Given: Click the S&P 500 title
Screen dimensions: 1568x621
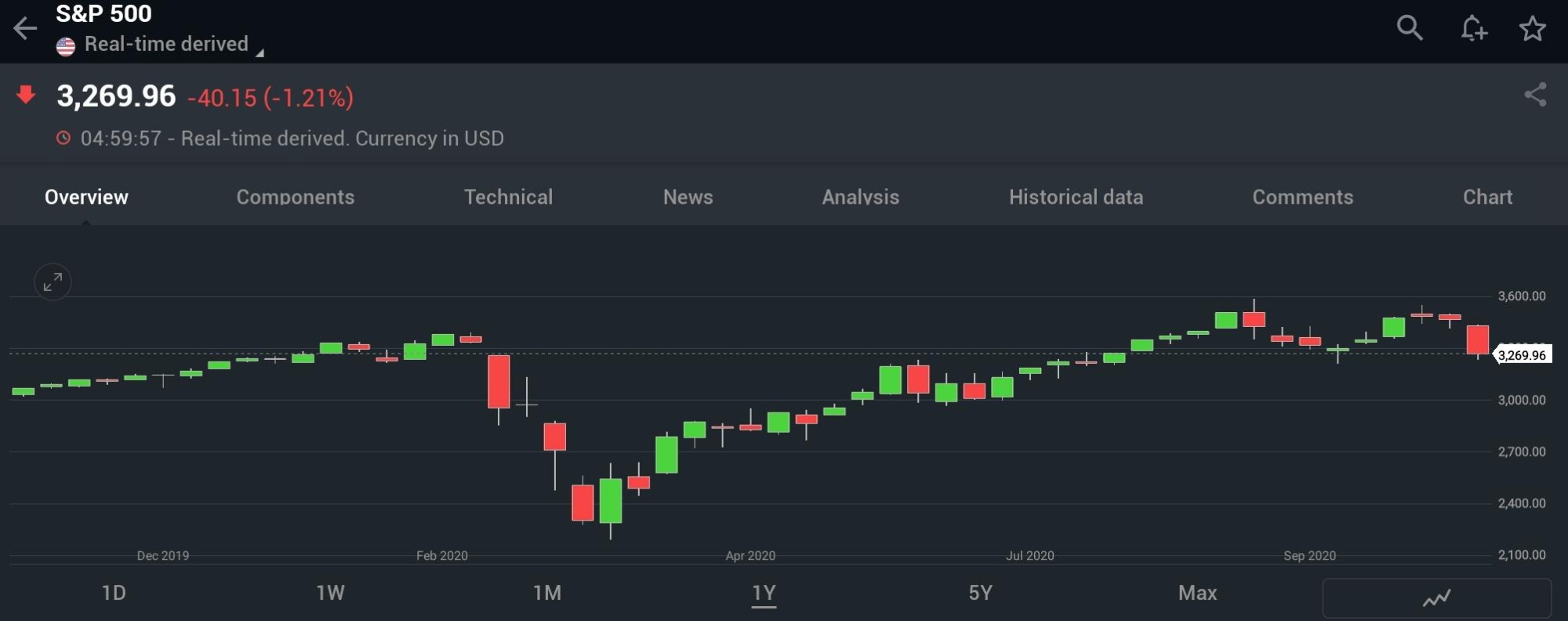Looking at the screenshot, I should (103, 13).
